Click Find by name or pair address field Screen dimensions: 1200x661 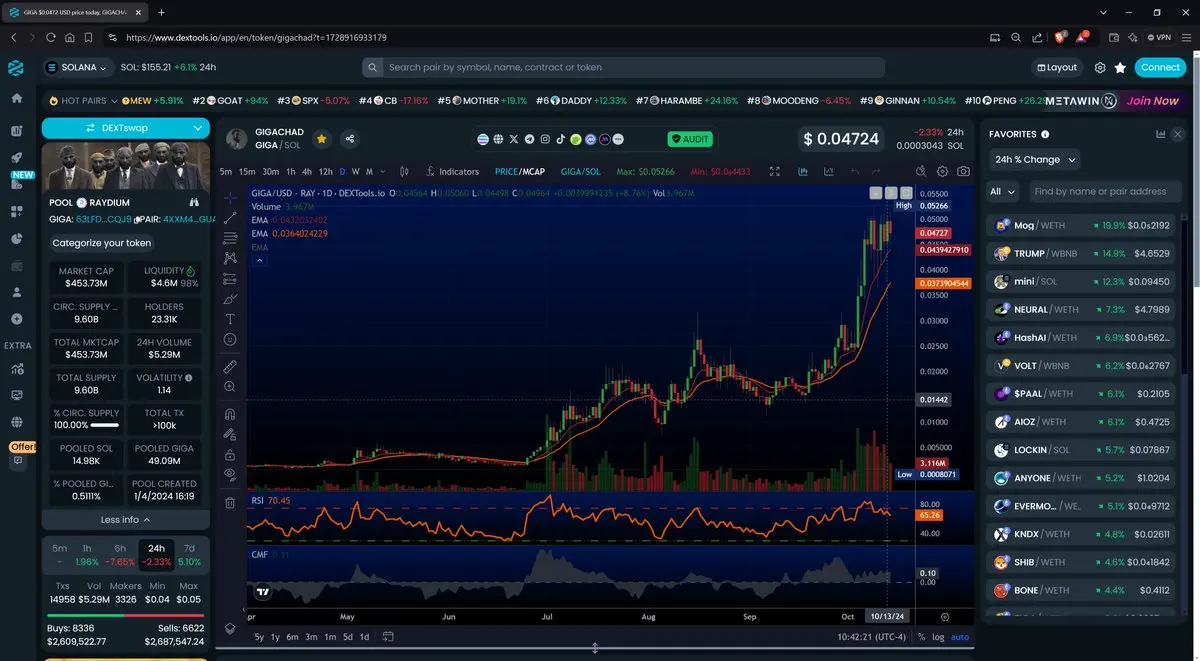tap(1103, 191)
